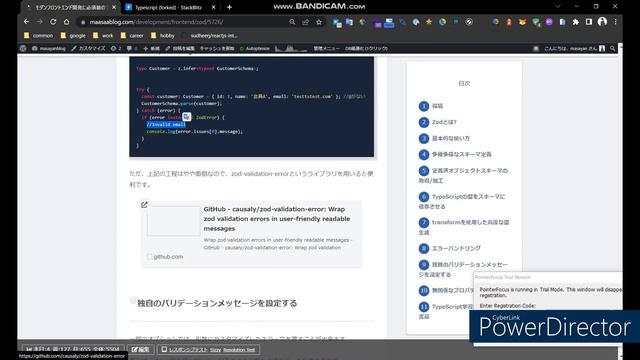640x360 pixels.
Task: Open the hobby bookmarks folder
Action: [163, 36]
